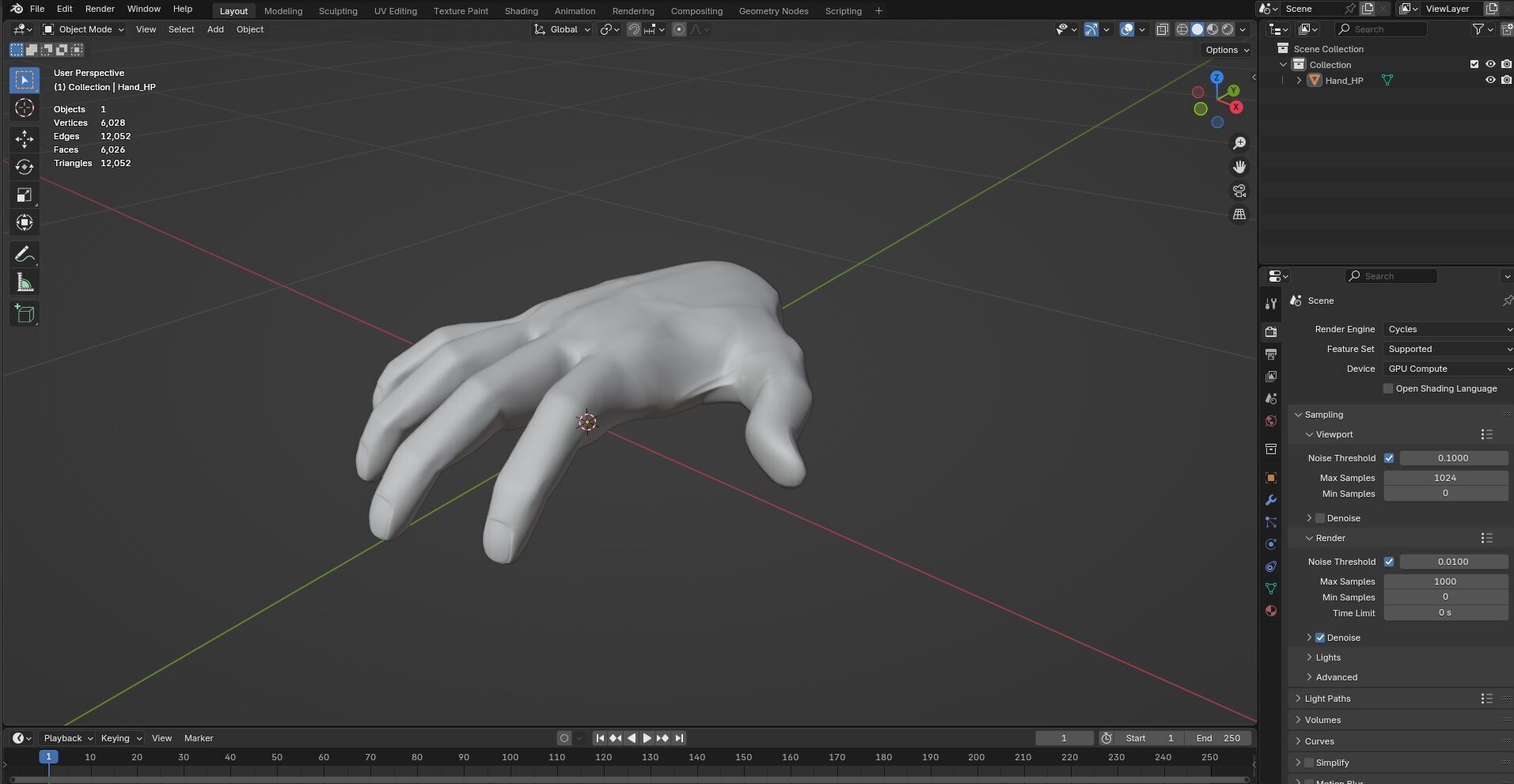Open the Render menu
This screenshot has width=1514, height=784.
coord(100,9)
